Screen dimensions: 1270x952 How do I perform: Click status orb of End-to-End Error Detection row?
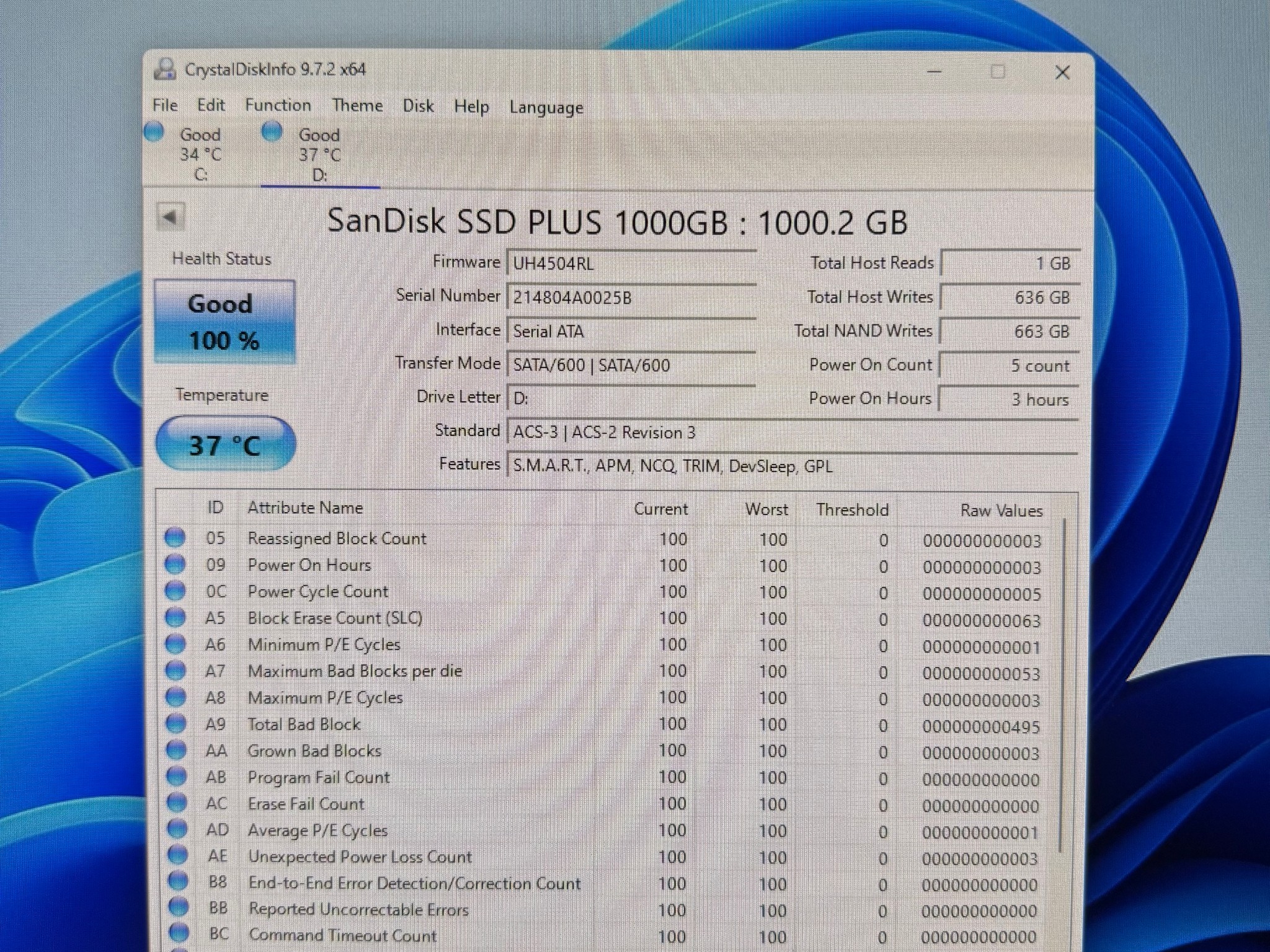click(179, 881)
